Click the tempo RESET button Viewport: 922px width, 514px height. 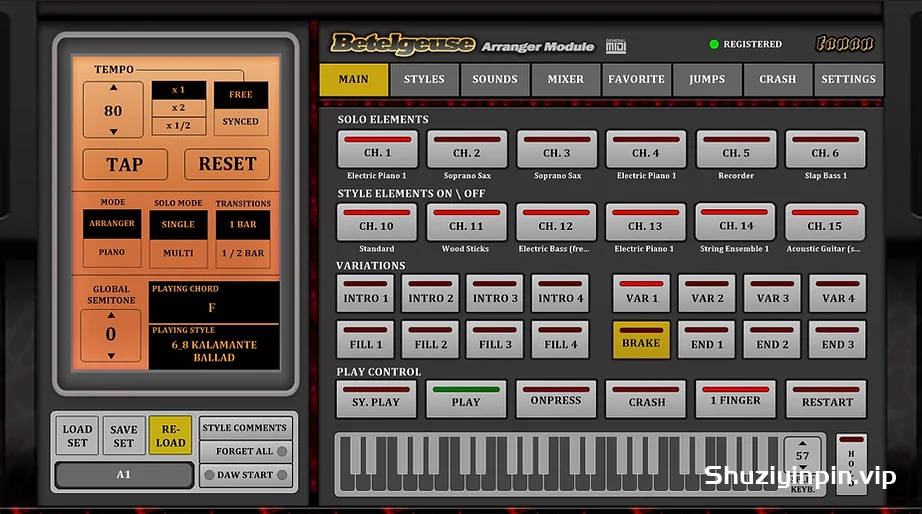coord(227,163)
